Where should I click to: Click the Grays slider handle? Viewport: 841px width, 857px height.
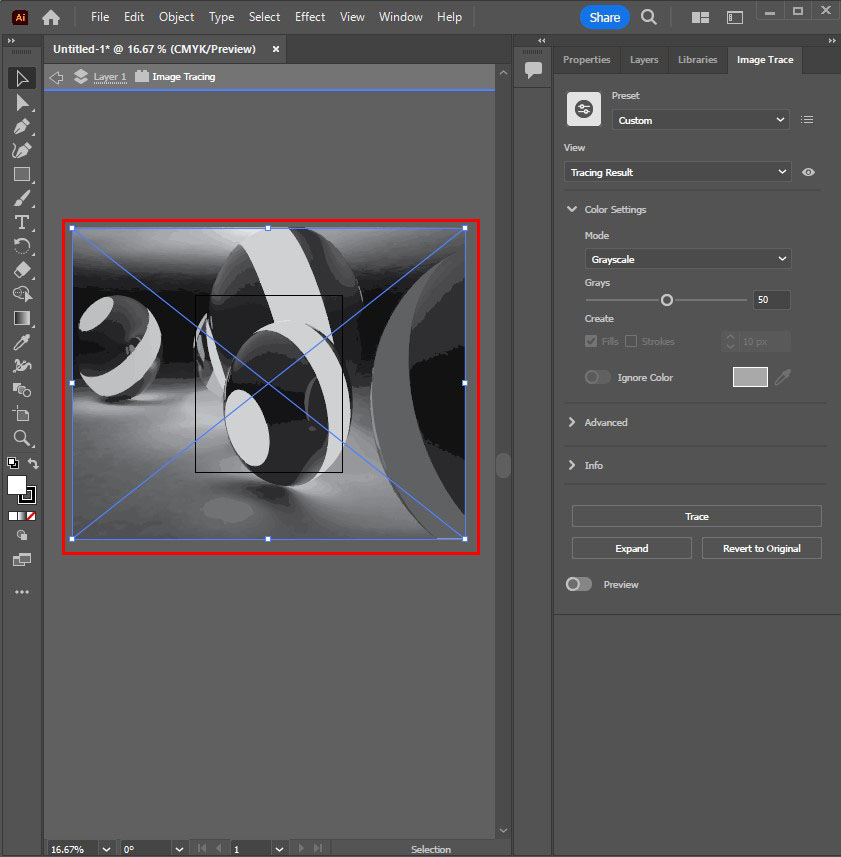coord(667,300)
